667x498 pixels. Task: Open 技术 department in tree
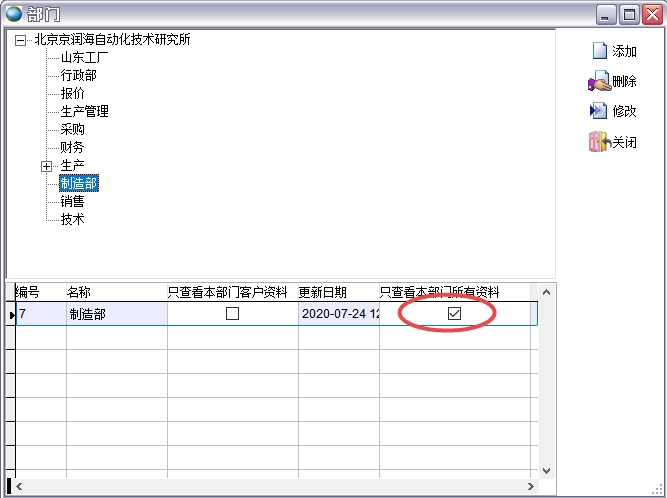72,220
